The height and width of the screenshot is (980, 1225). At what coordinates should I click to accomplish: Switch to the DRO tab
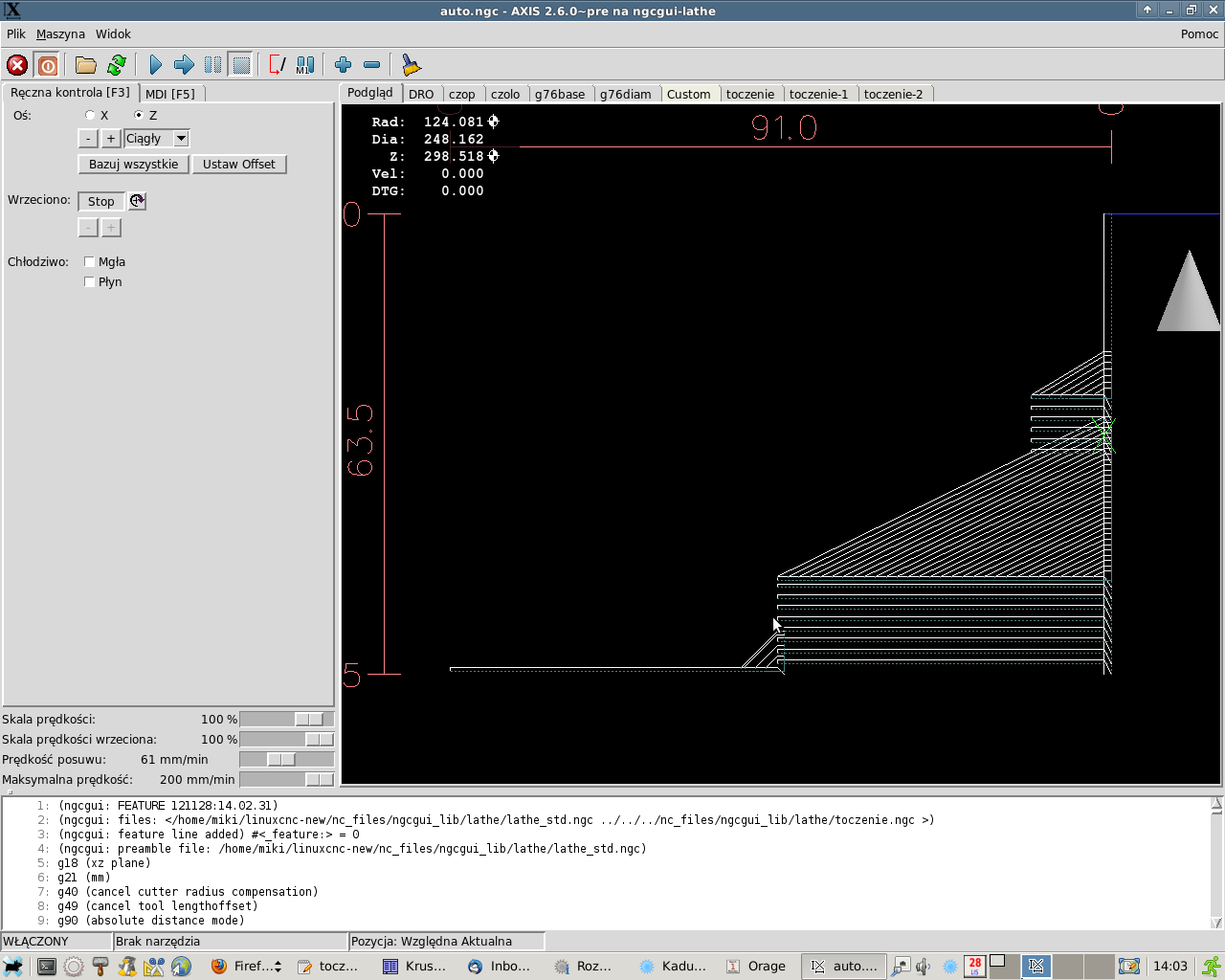tap(421, 94)
